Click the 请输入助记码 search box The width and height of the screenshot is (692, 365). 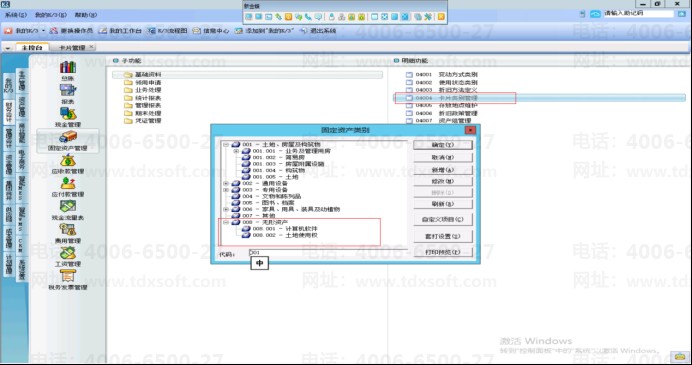click(638, 14)
